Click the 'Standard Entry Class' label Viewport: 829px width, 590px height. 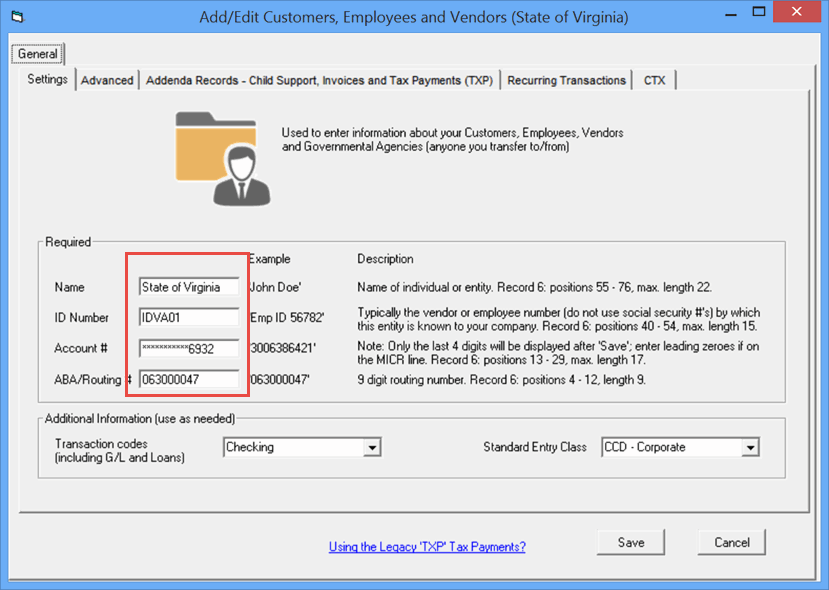coord(535,447)
